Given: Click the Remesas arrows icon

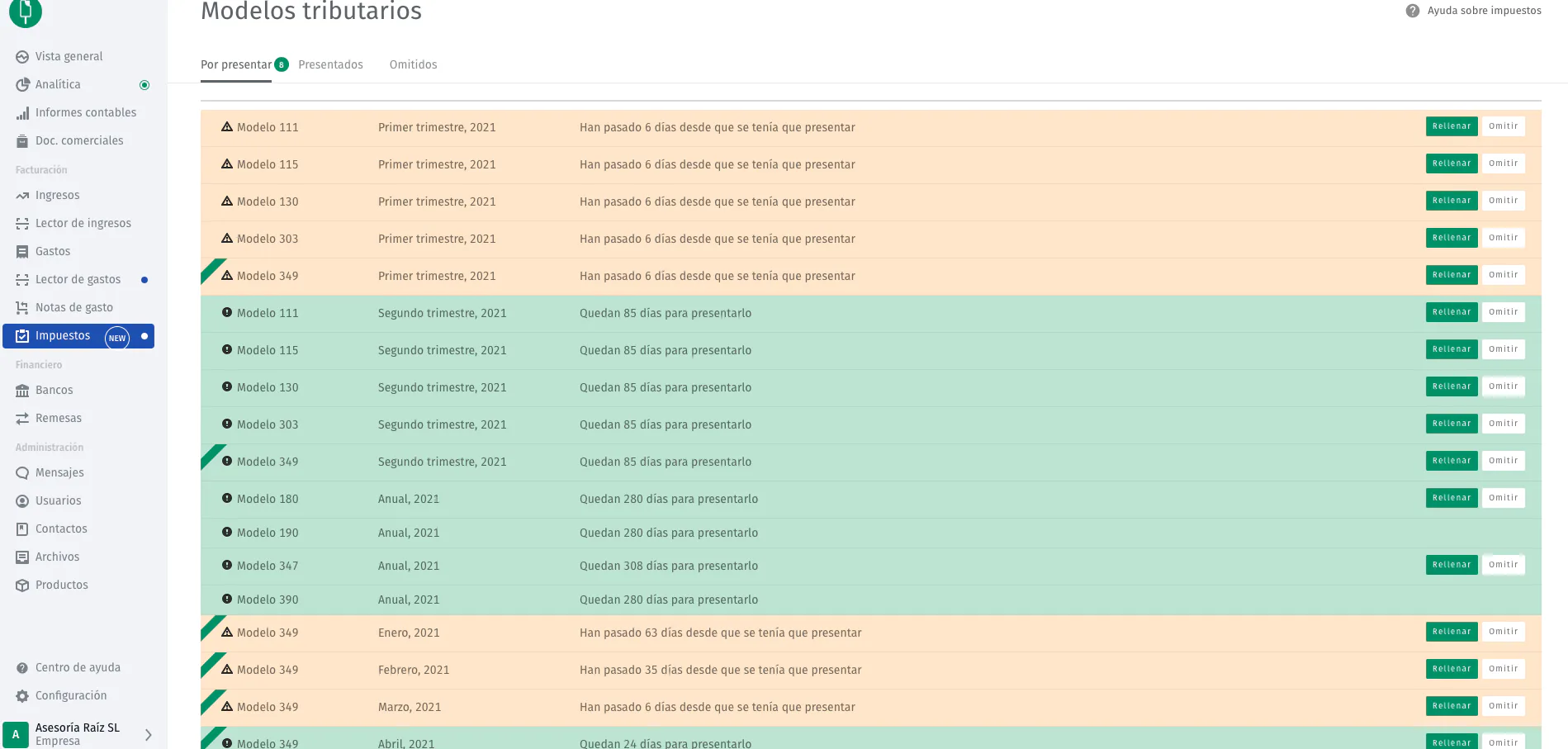Looking at the screenshot, I should (22, 419).
